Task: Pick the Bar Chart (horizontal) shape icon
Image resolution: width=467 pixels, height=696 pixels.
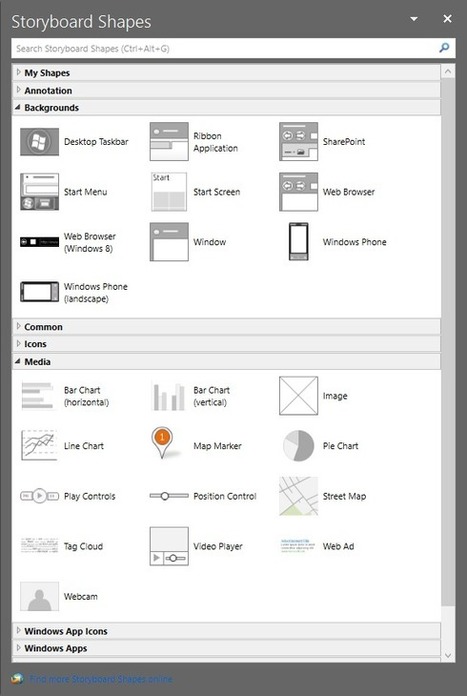Action: [39, 396]
